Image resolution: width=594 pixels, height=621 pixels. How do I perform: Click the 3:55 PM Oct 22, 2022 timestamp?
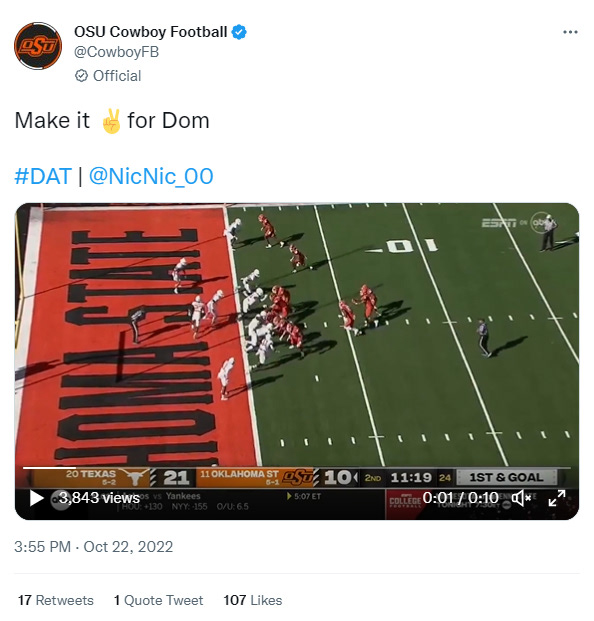pos(93,547)
